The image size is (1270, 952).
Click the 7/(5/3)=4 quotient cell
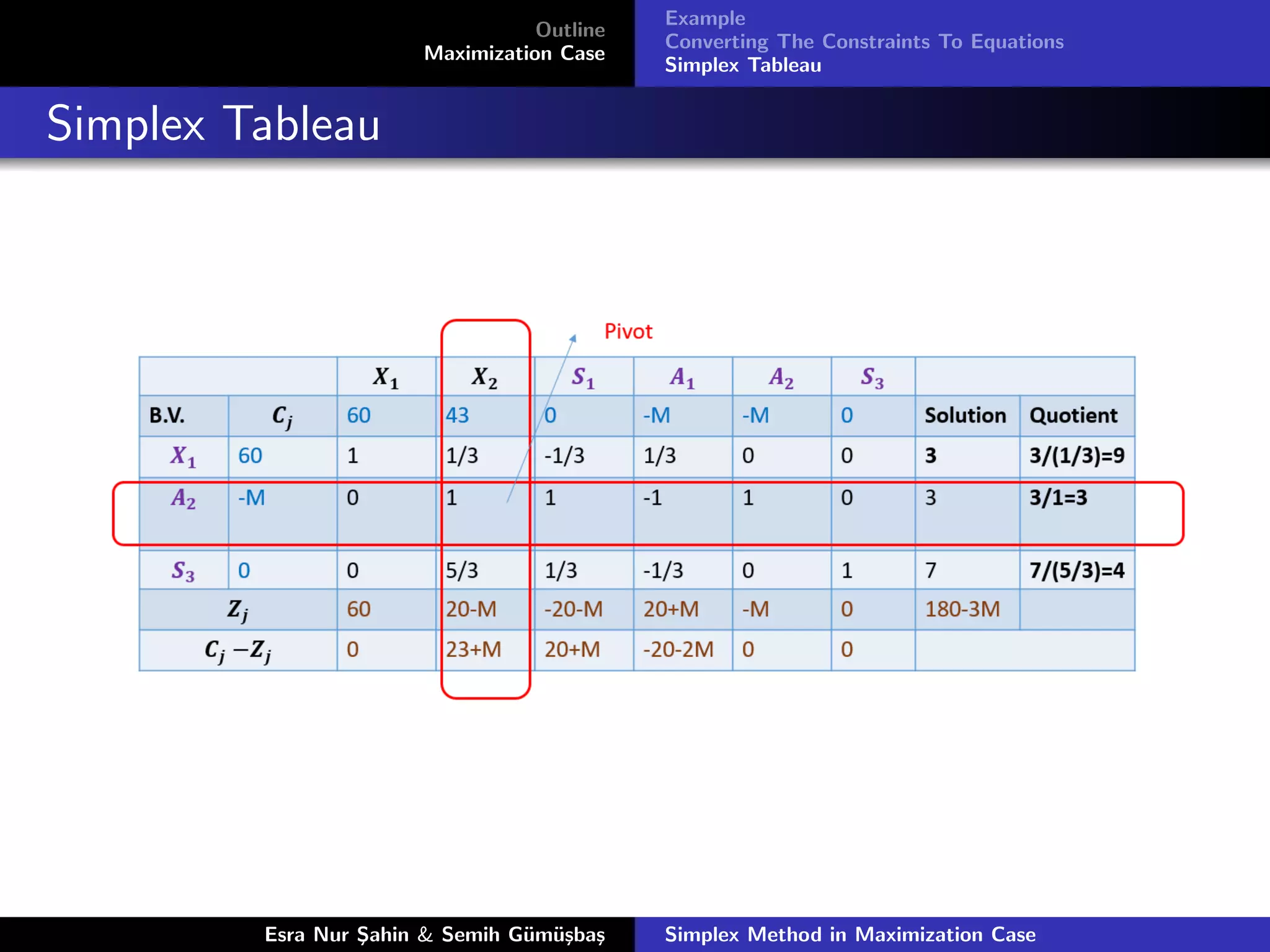click(x=1077, y=570)
